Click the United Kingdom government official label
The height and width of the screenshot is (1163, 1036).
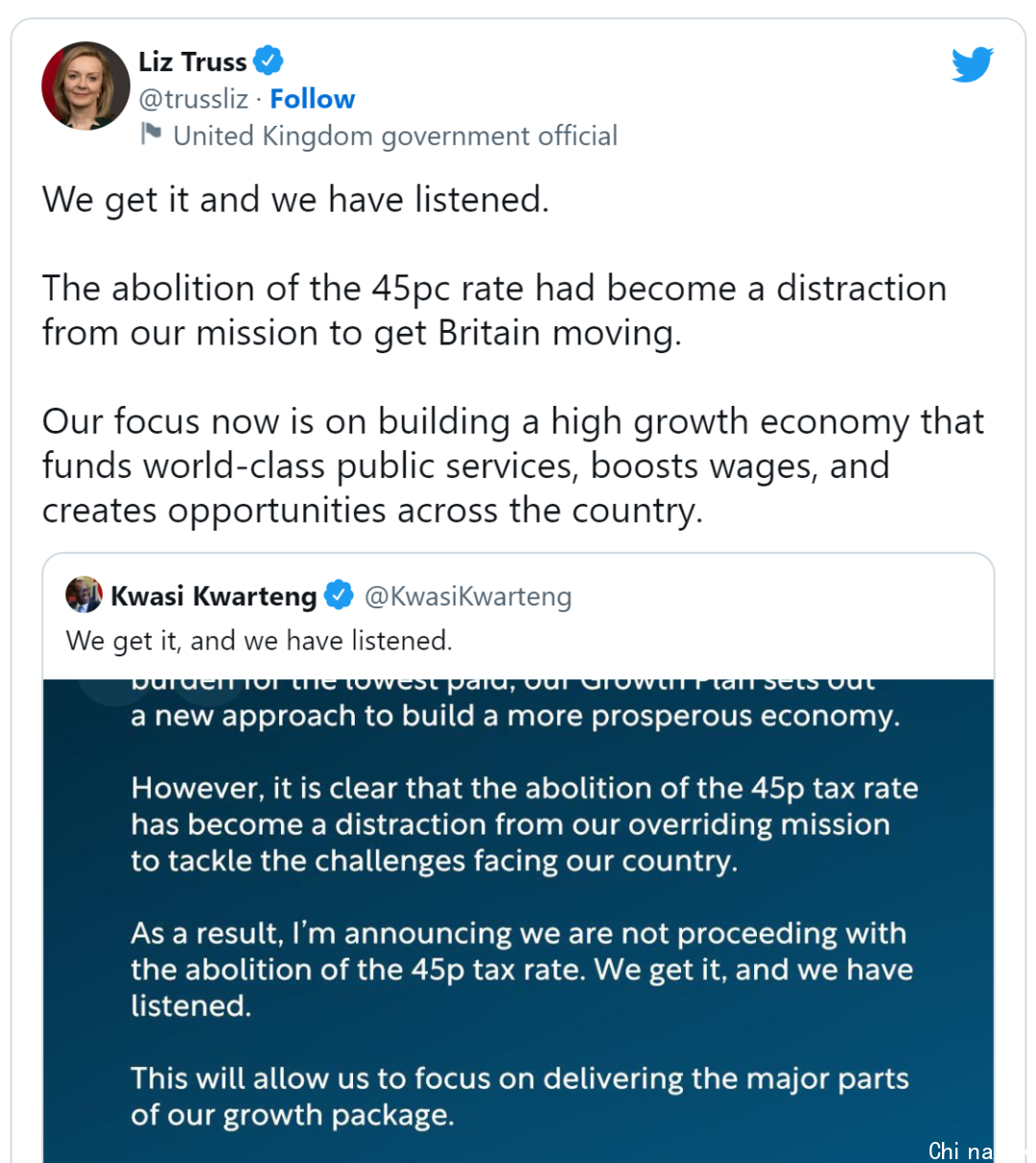(x=395, y=136)
